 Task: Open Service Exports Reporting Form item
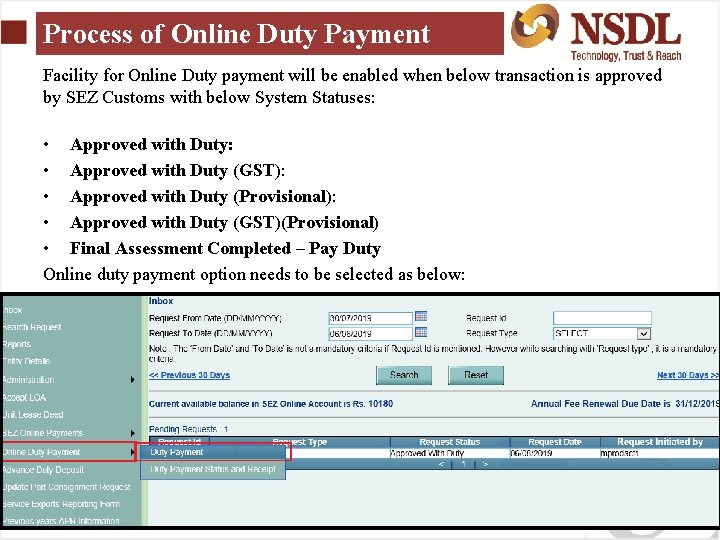click(x=61, y=504)
